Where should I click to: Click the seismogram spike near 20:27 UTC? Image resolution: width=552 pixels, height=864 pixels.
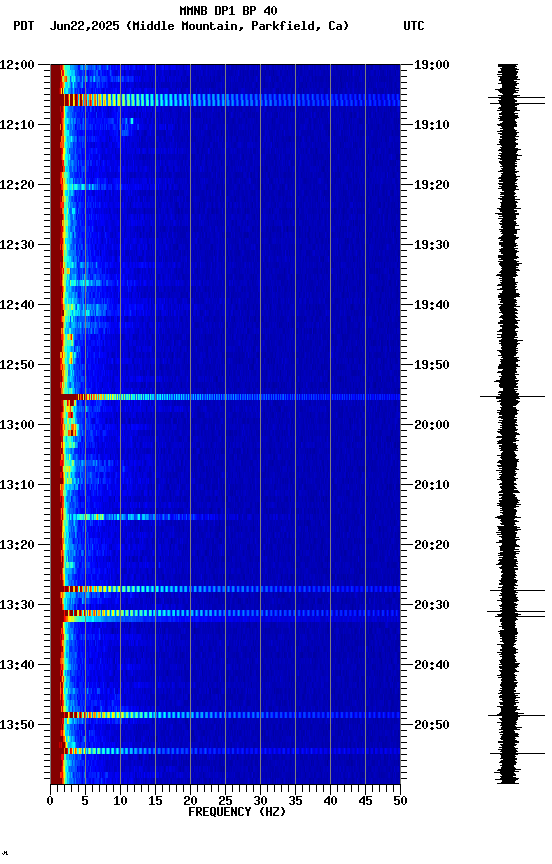(517, 591)
